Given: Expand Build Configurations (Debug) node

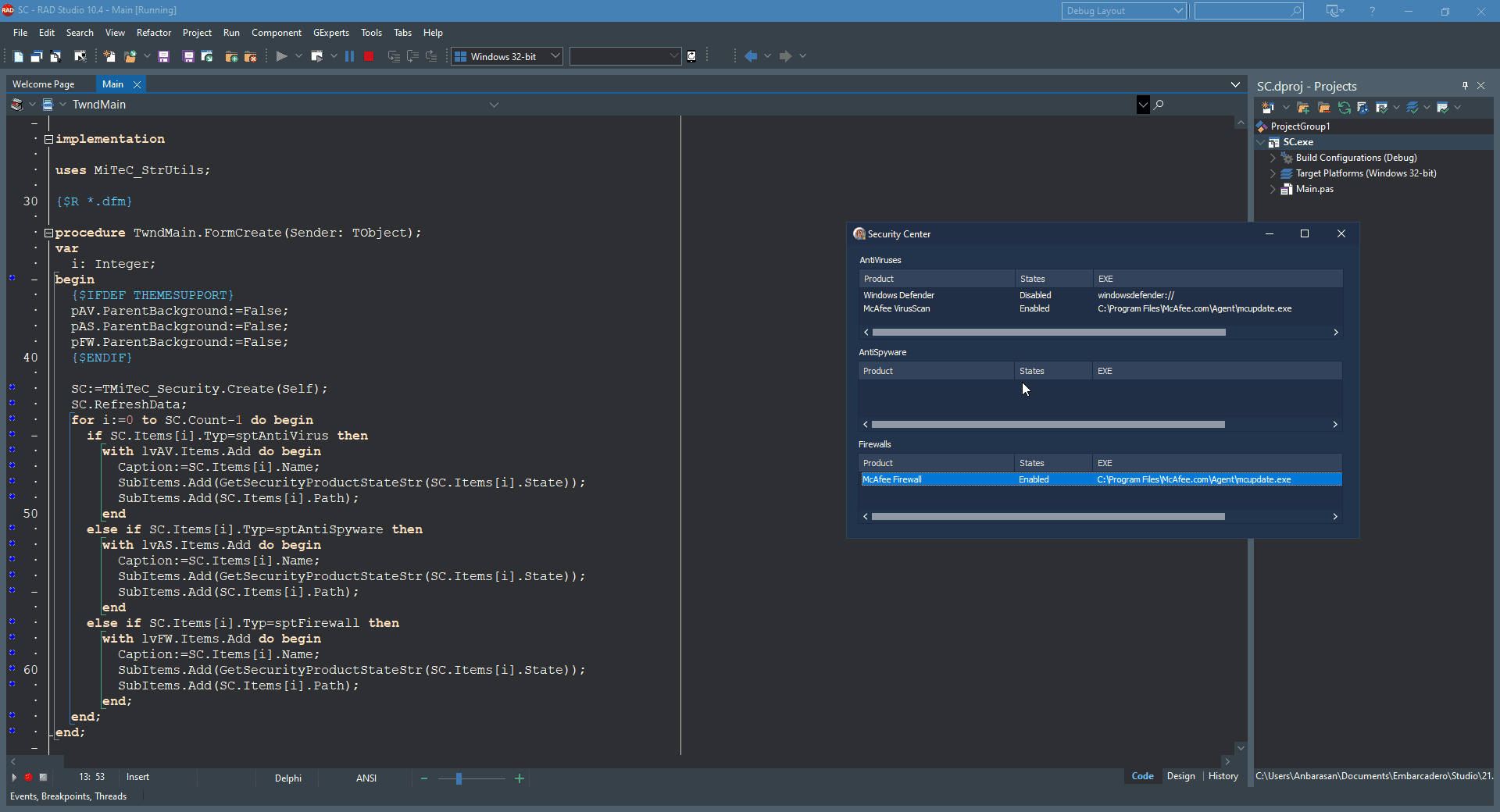Looking at the screenshot, I should (1273, 158).
